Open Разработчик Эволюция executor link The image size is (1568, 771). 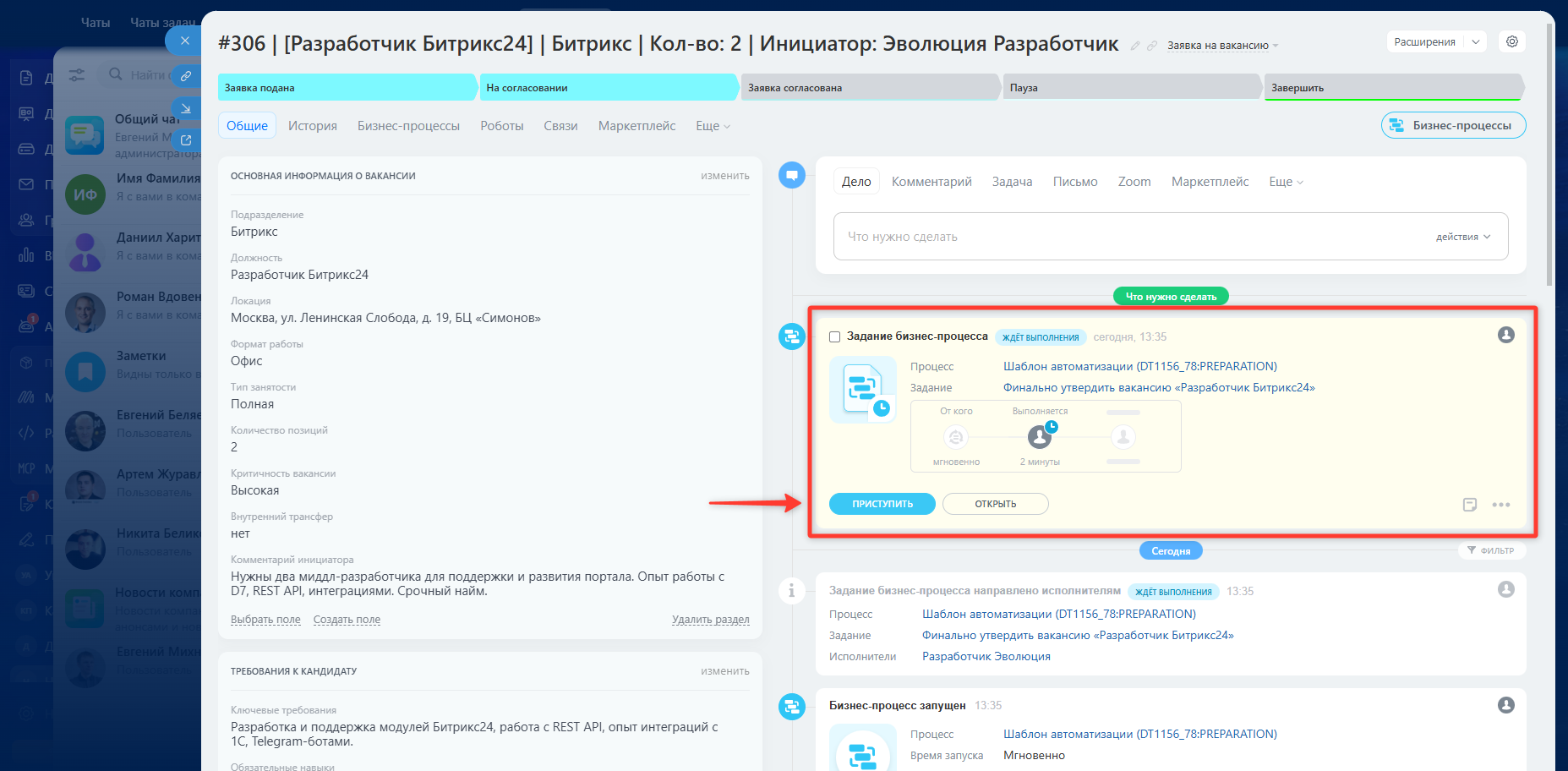(986, 656)
